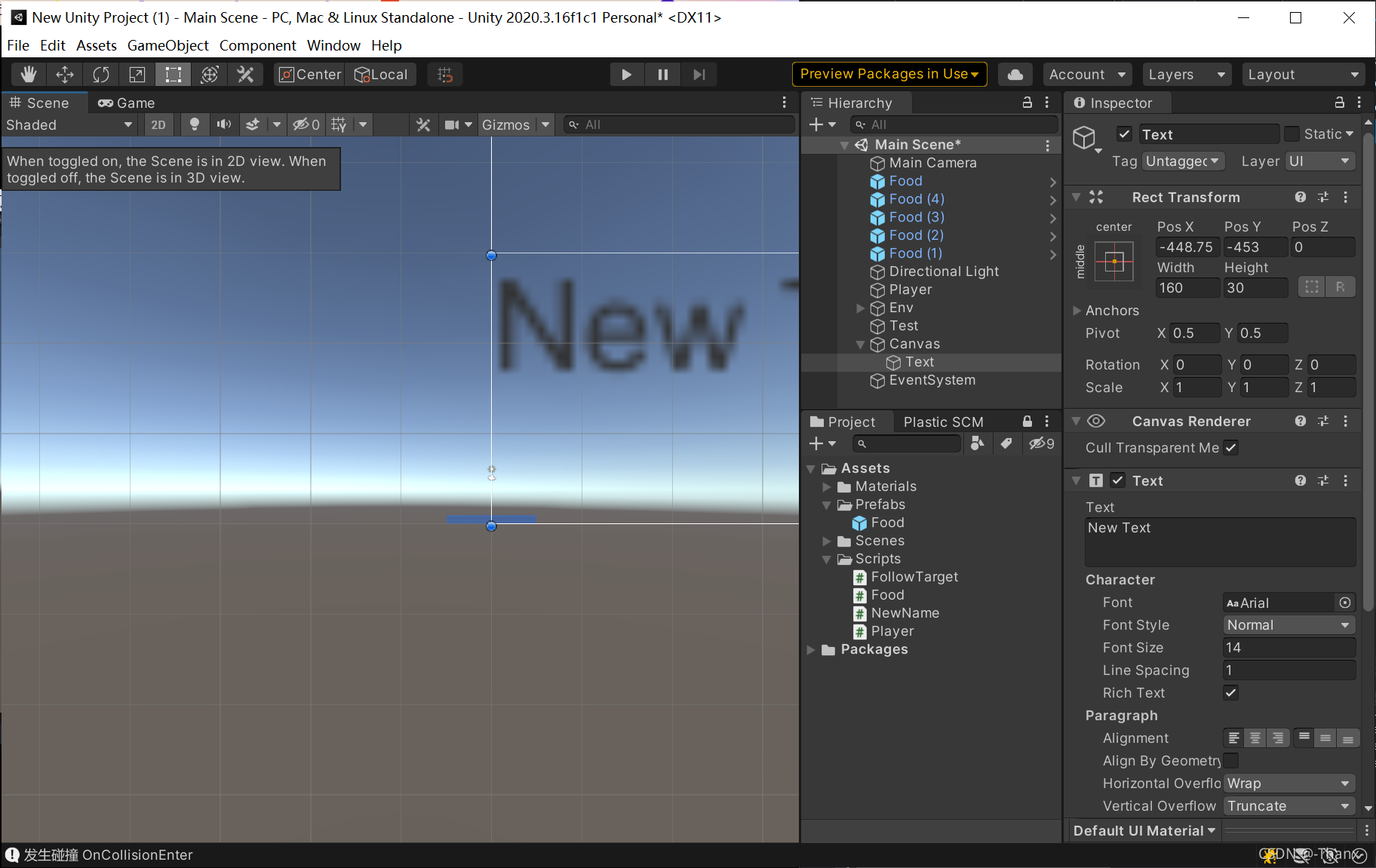Toggle Local rotation mode button
Viewport: 1376px width, 868px height.
click(x=381, y=75)
